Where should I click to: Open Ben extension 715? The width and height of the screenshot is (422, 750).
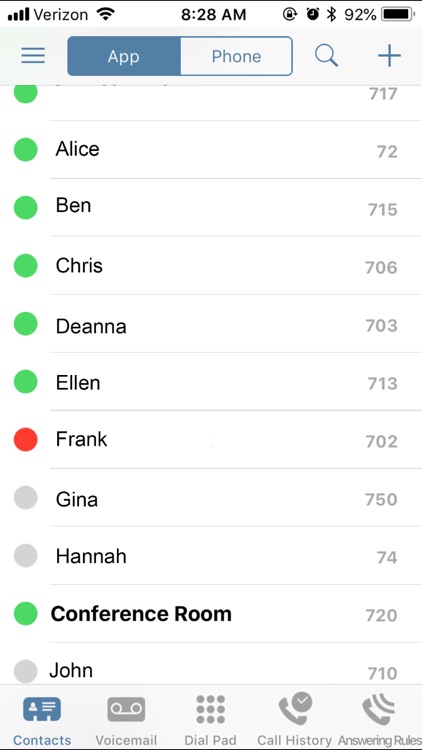(x=211, y=208)
